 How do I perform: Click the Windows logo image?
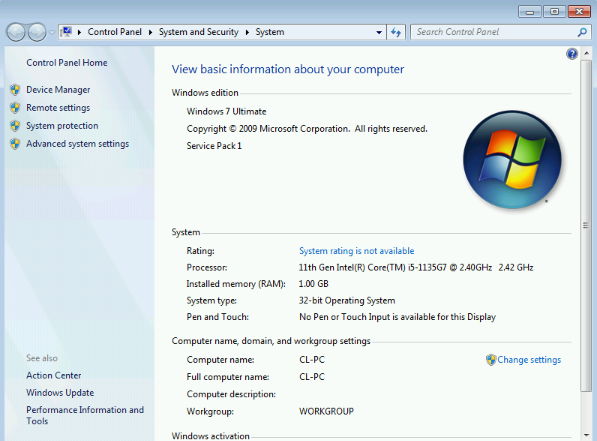point(512,160)
